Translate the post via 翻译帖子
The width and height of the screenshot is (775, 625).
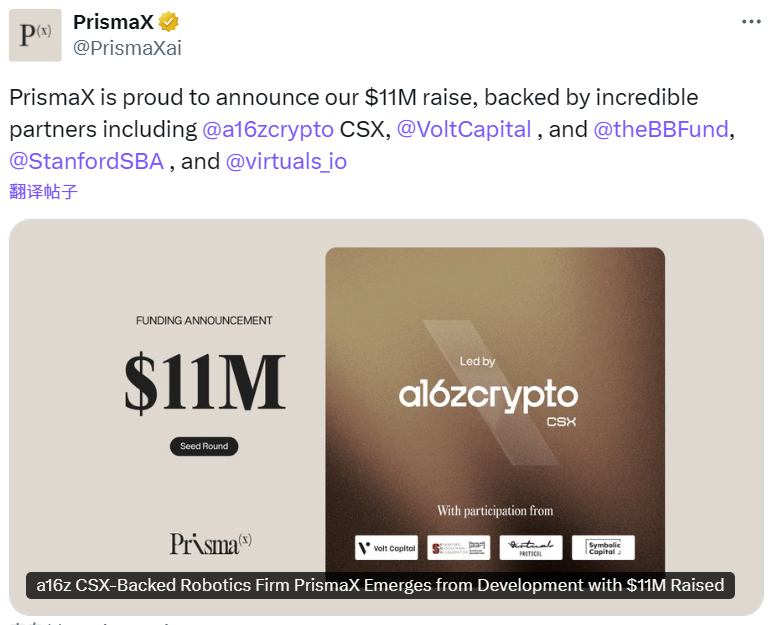coord(43,191)
